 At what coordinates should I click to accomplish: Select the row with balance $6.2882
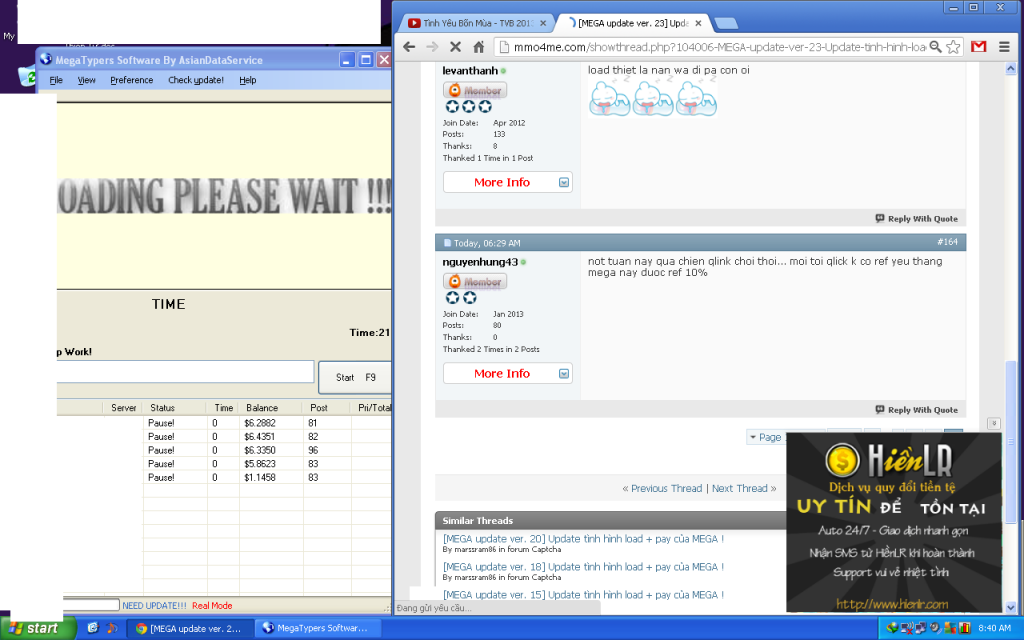pos(224,423)
